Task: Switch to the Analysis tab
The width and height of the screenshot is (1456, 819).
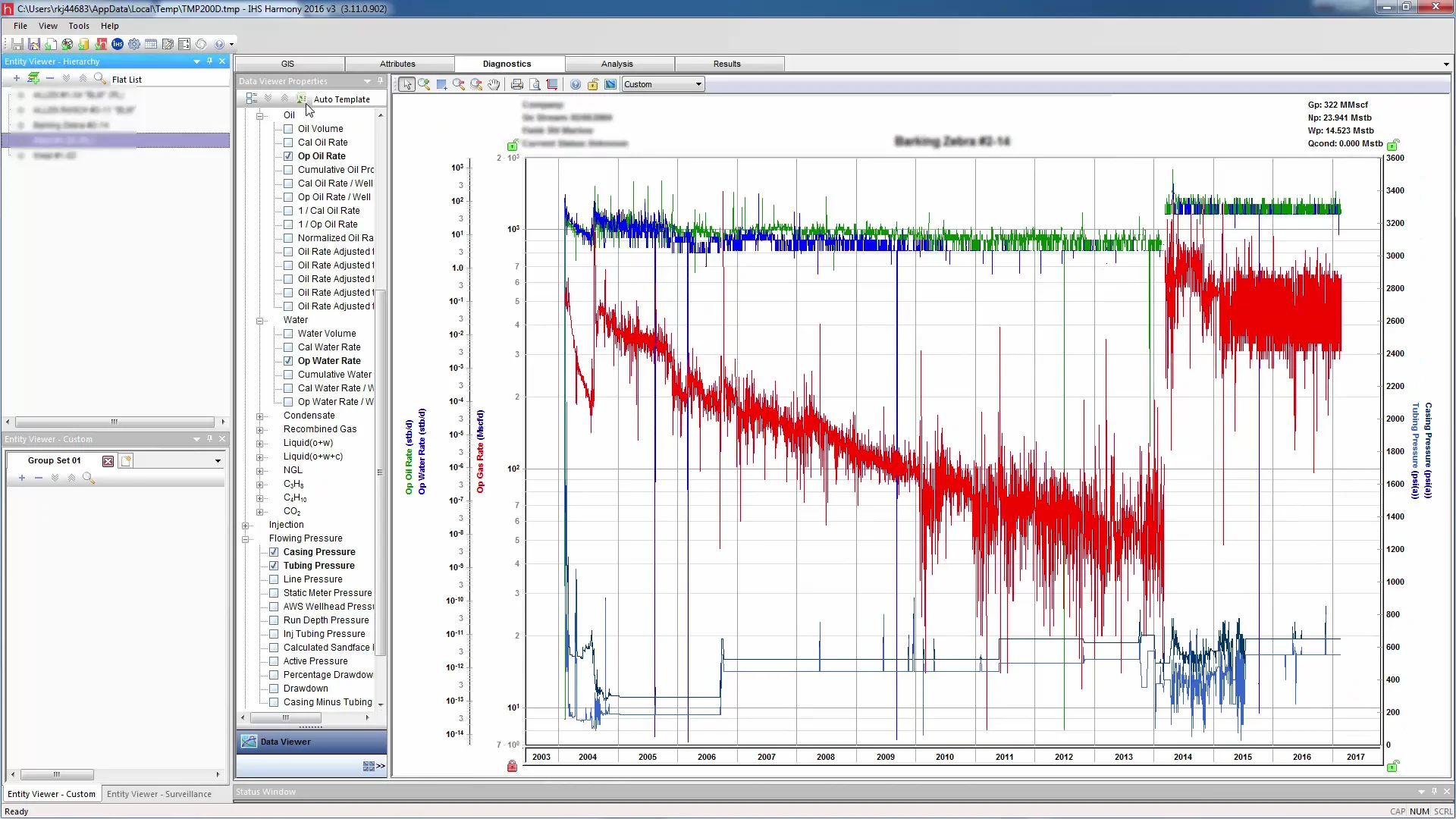Action: 617,64
